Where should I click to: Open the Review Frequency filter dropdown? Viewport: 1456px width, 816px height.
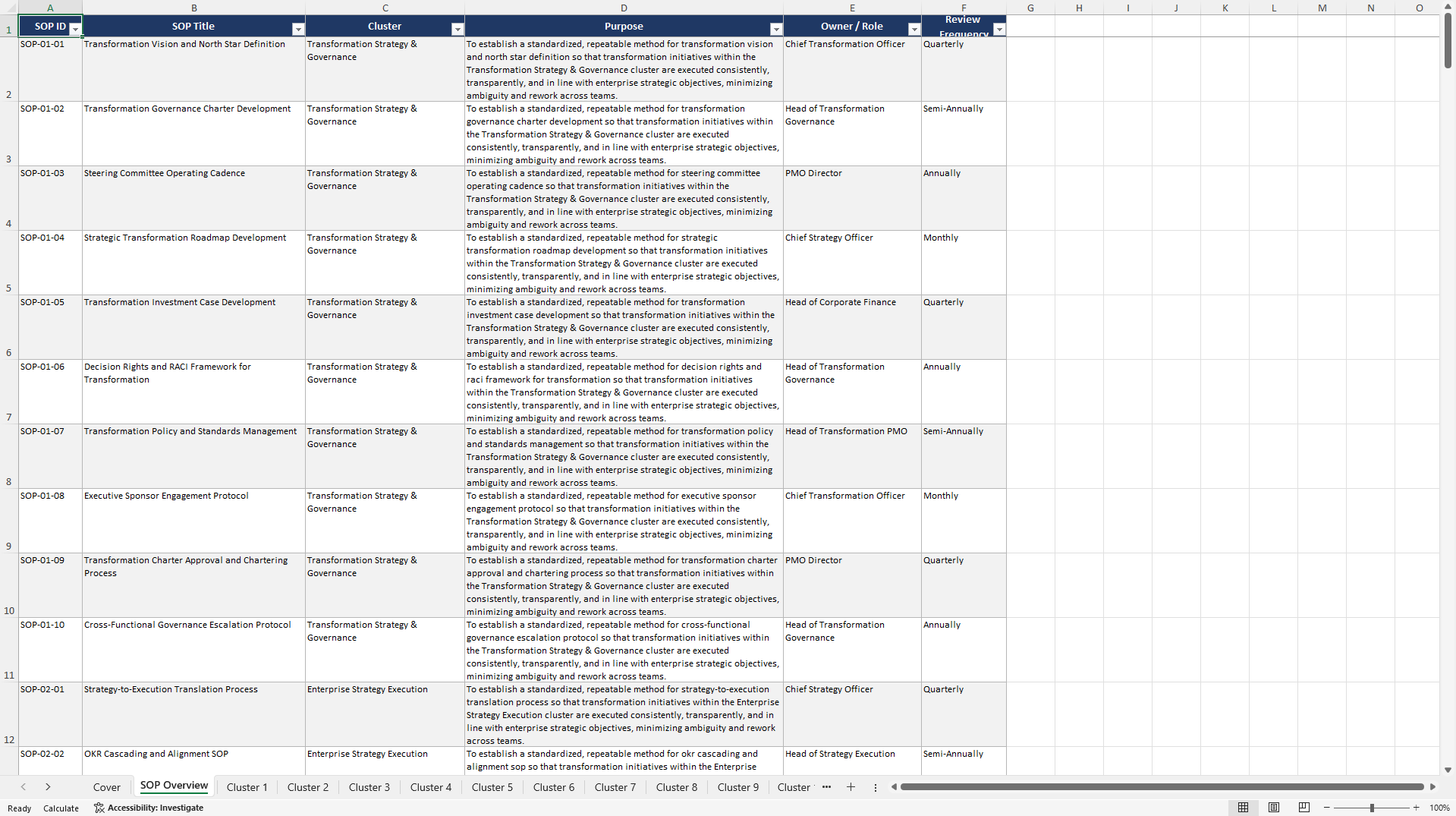click(x=999, y=29)
